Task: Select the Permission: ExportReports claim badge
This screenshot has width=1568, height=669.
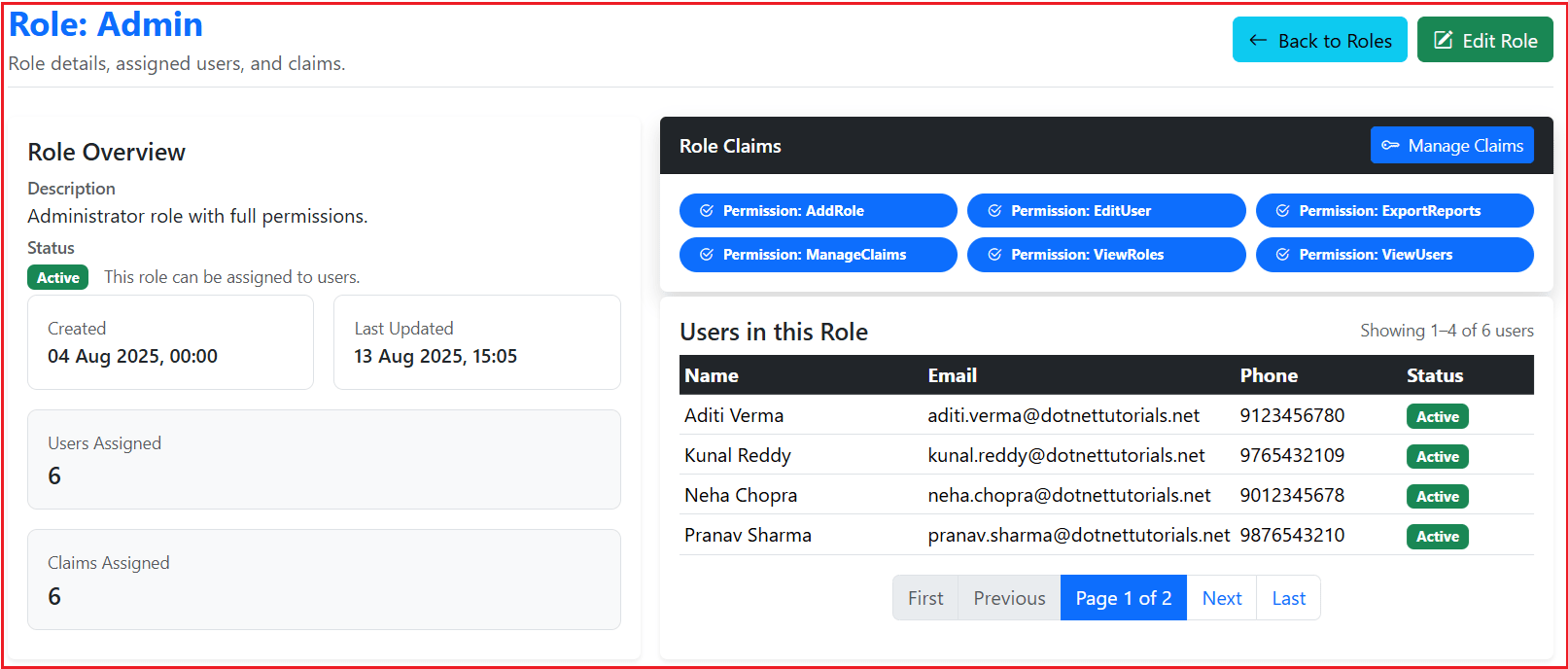Action: pyautogui.click(x=1394, y=211)
